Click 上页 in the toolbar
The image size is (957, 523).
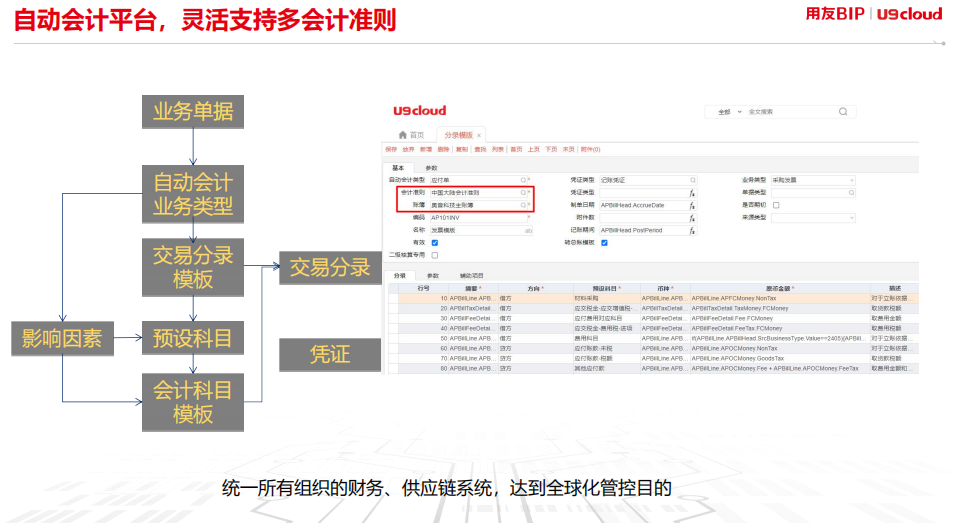coord(534,150)
